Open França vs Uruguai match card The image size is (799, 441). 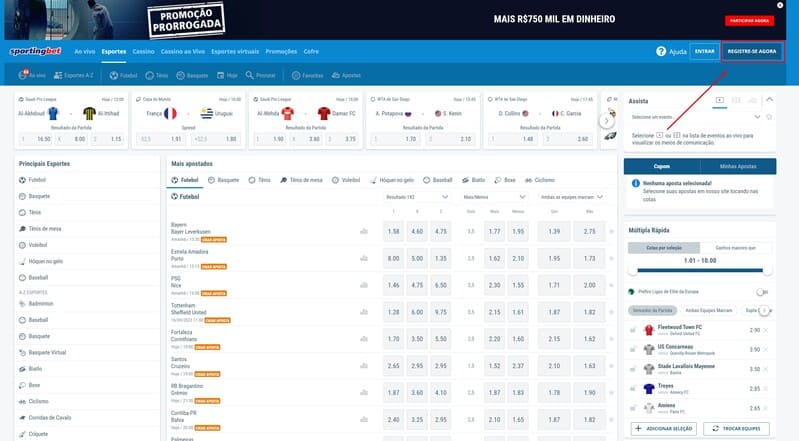click(188, 120)
